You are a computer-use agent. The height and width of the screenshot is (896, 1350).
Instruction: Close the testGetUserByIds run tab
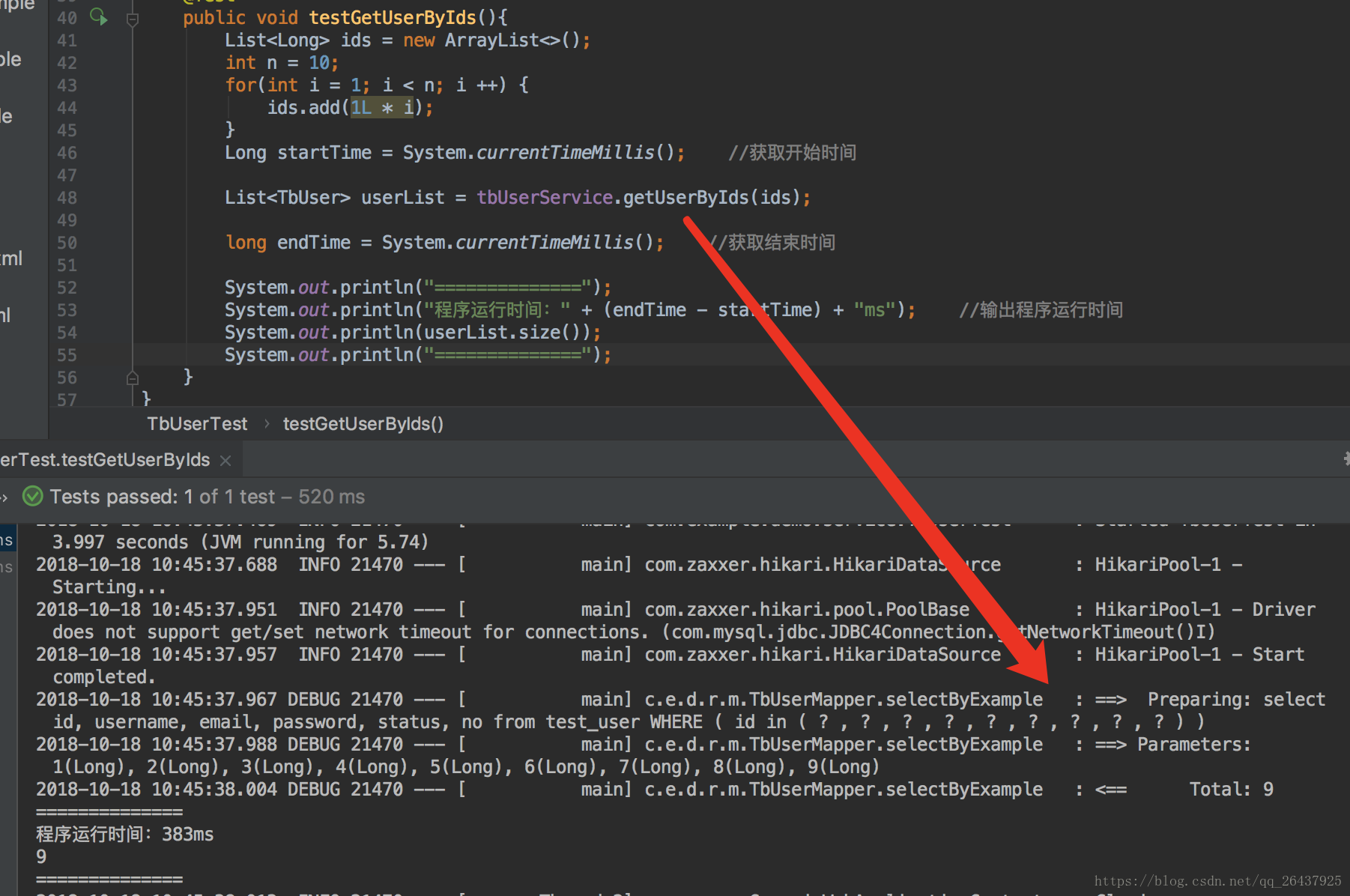point(225,461)
